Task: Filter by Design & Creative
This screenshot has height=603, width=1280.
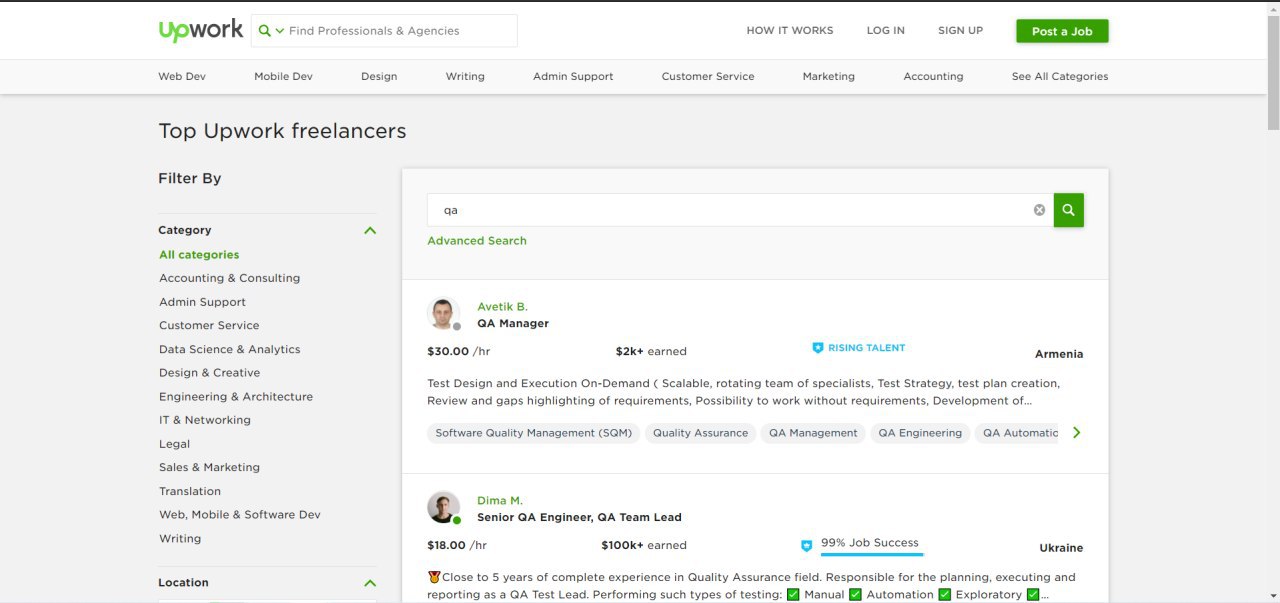Action: [x=209, y=372]
